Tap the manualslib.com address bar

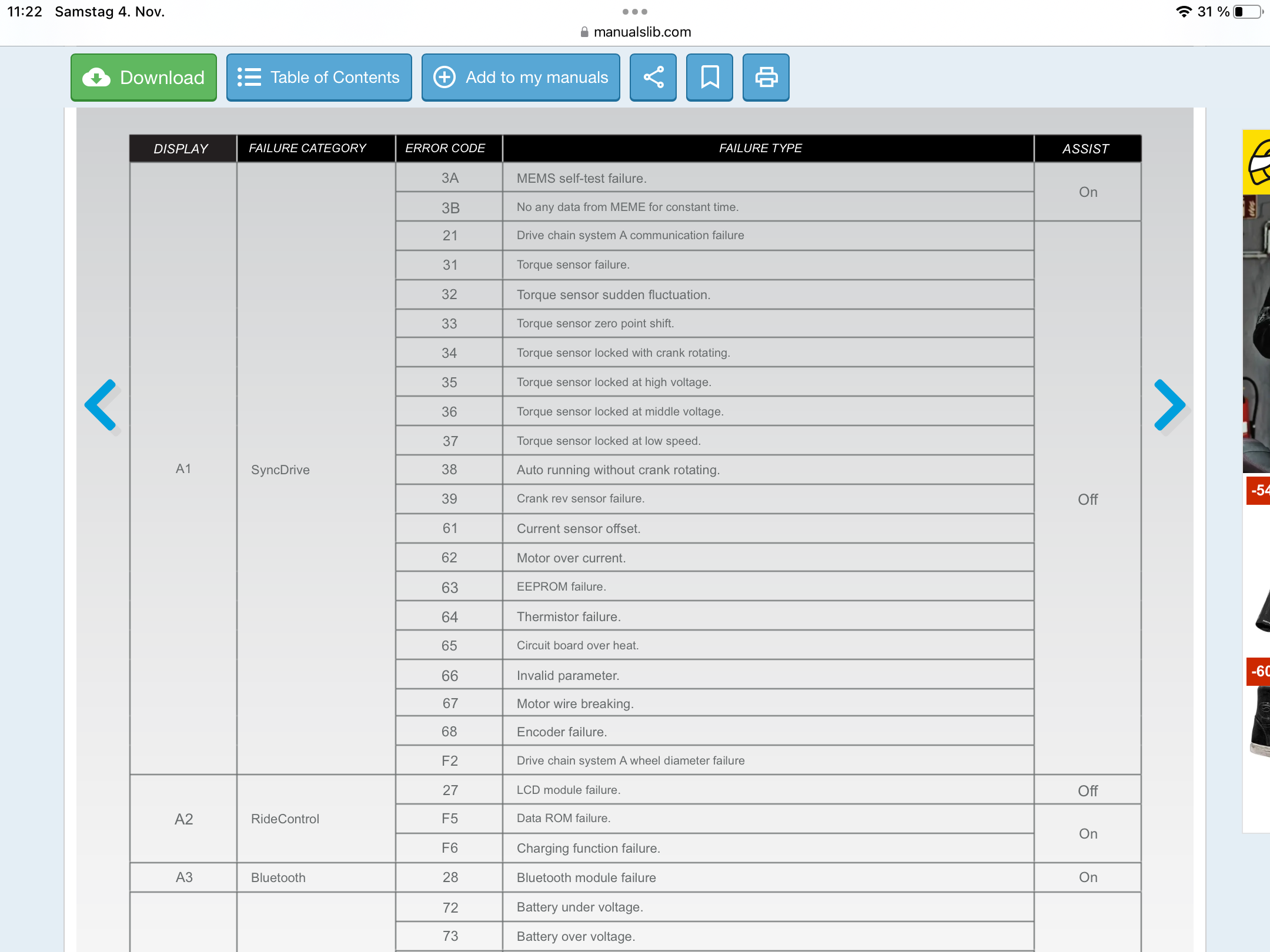tap(635, 32)
